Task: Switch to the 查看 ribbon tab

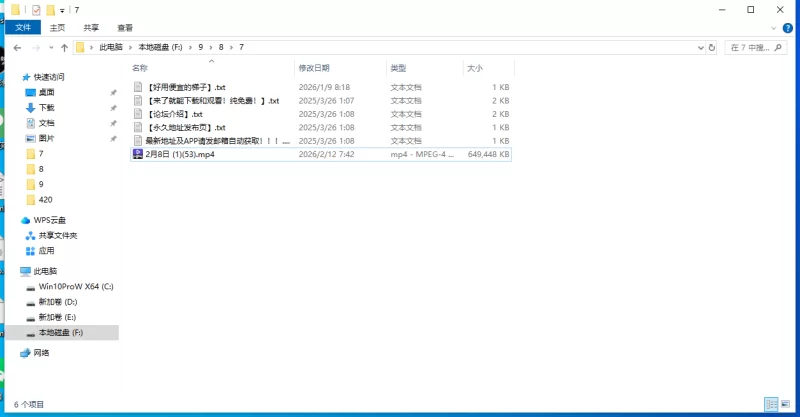Action: [125, 28]
